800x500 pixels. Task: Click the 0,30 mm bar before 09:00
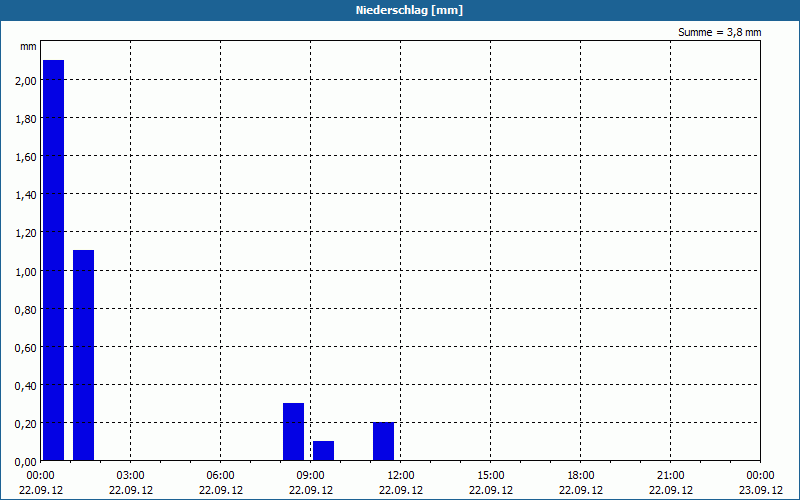tap(293, 432)
